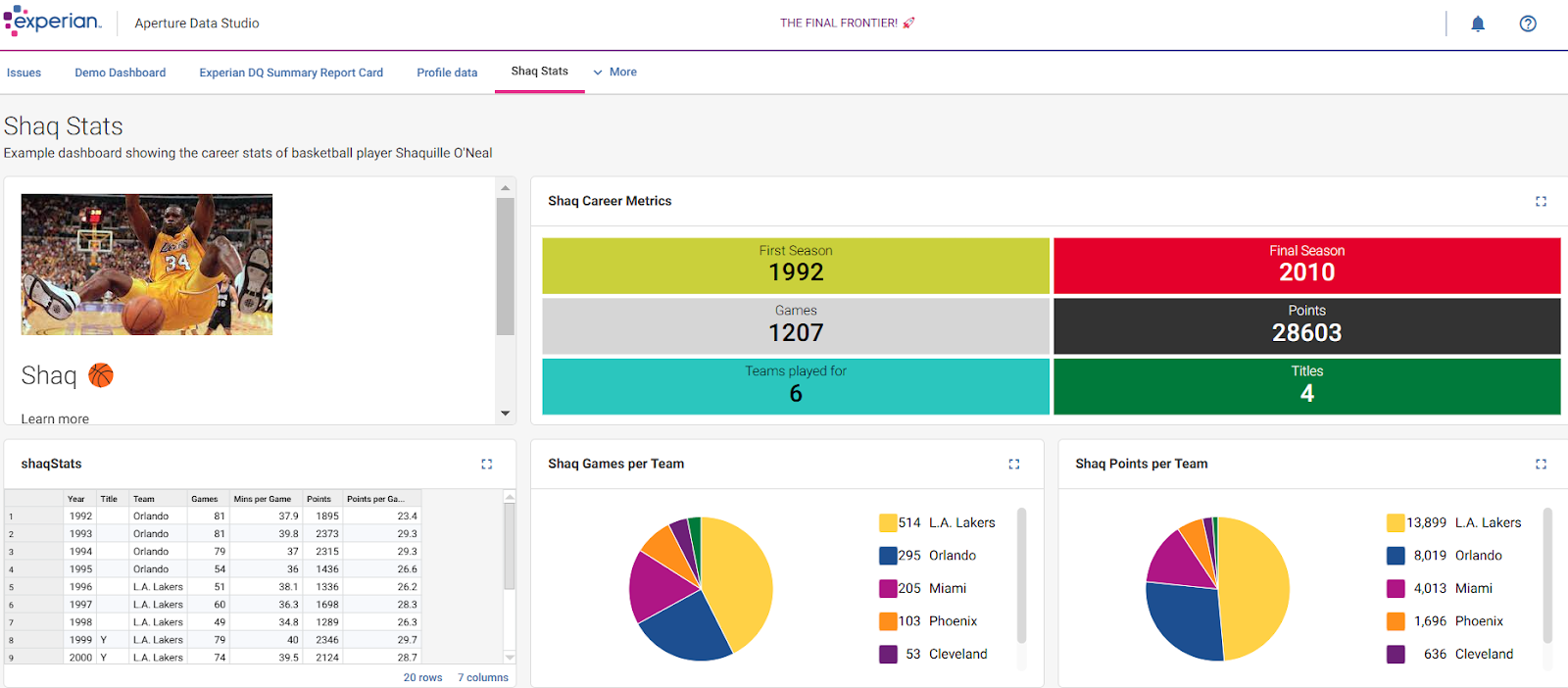Click the yellow L.A. Lakers swatch in Games legend
Image resolution: width=1568 pixels, height=688 pixels.
tap(888, 522)
